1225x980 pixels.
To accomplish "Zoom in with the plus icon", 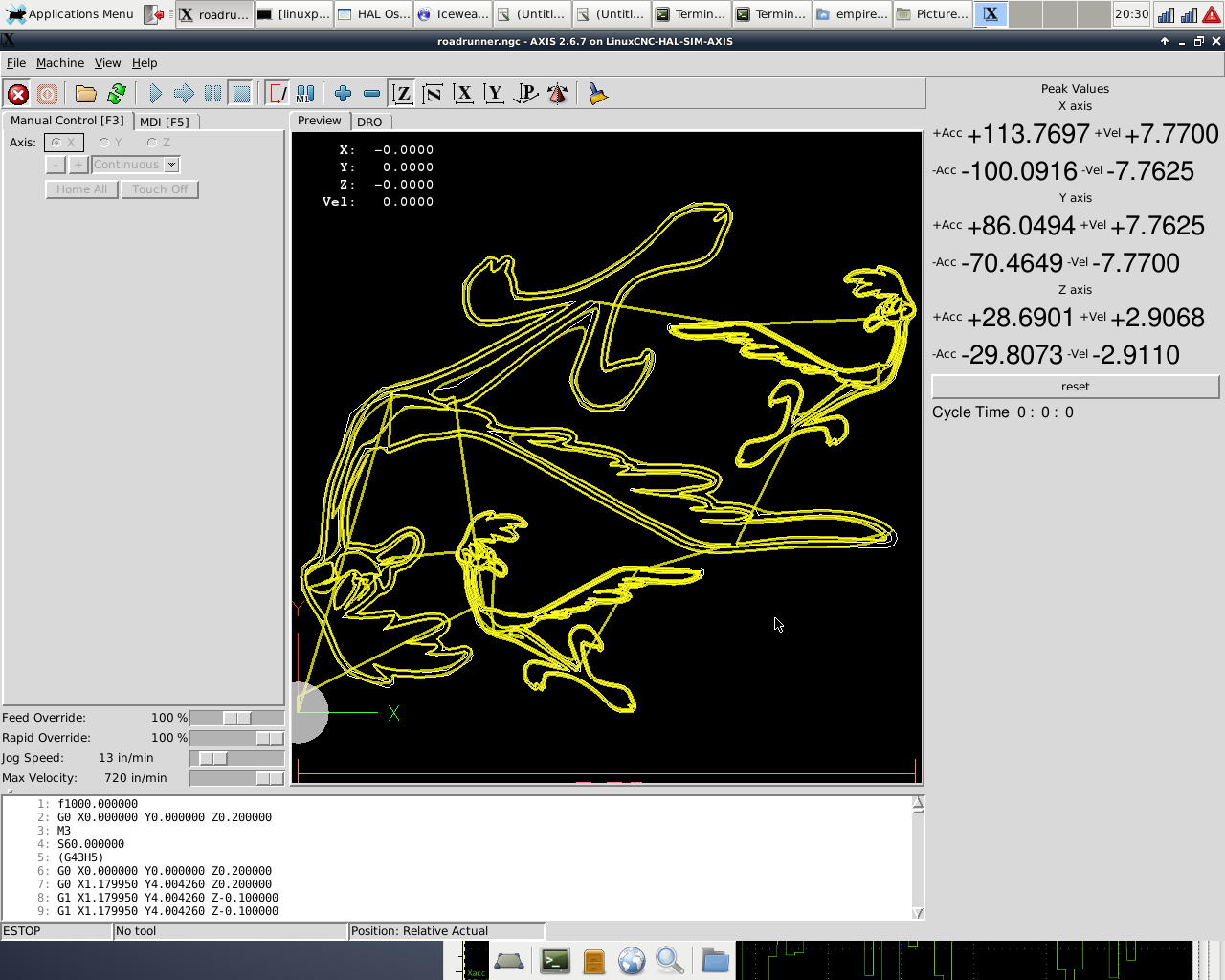I will (343, 94).
